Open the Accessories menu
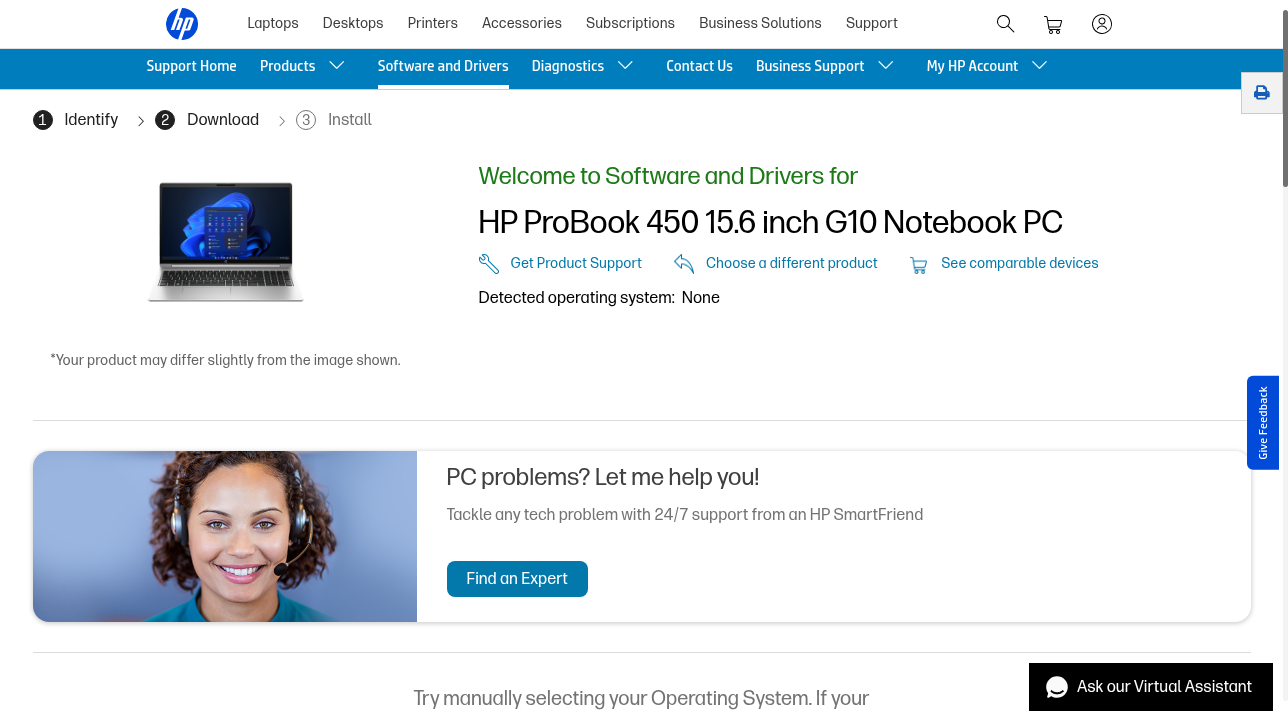 522,23
